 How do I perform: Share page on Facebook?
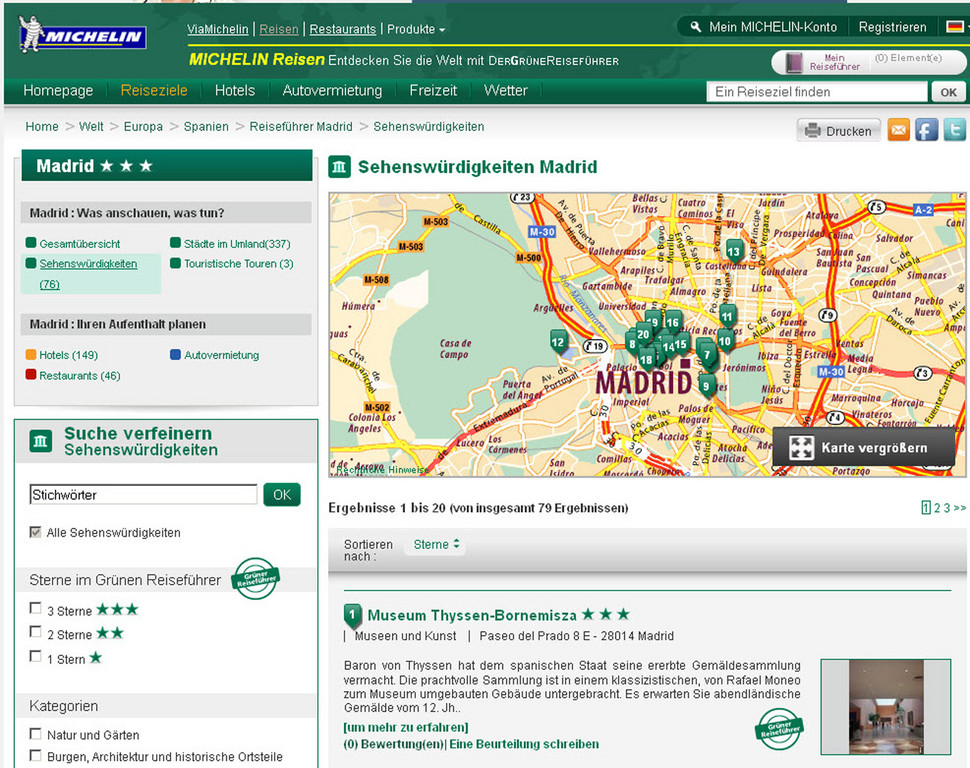coord(926,130)
